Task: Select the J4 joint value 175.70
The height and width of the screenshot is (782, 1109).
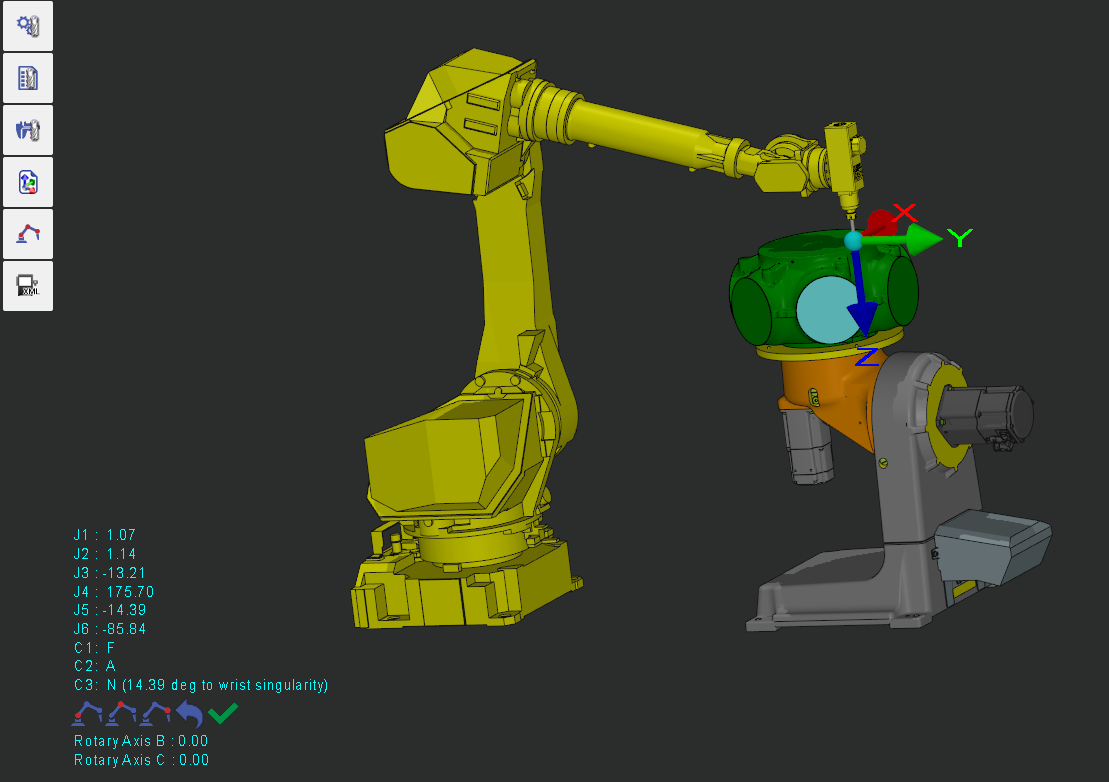Action: click(130, 592)
